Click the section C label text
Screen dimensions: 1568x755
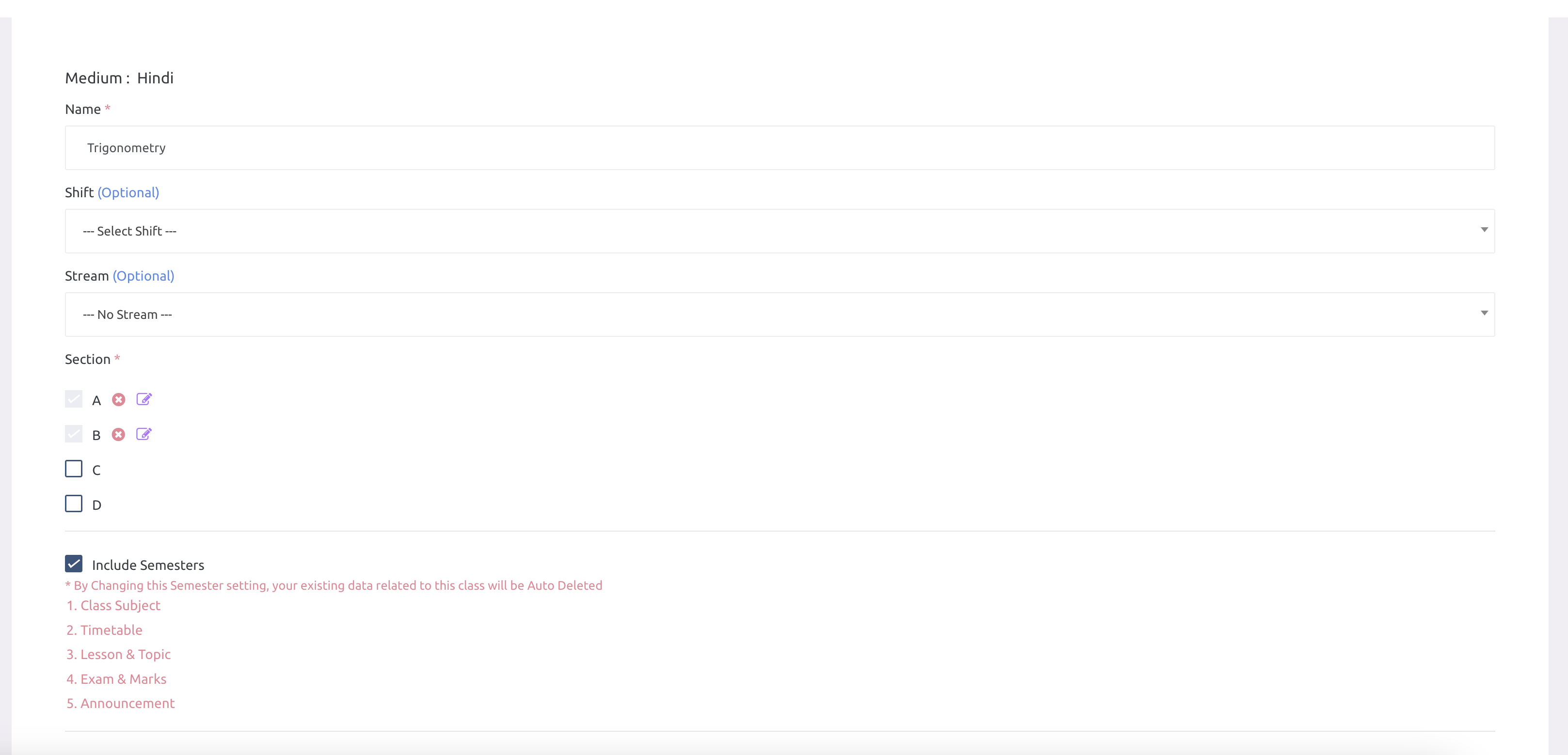(x=96, y=470)
